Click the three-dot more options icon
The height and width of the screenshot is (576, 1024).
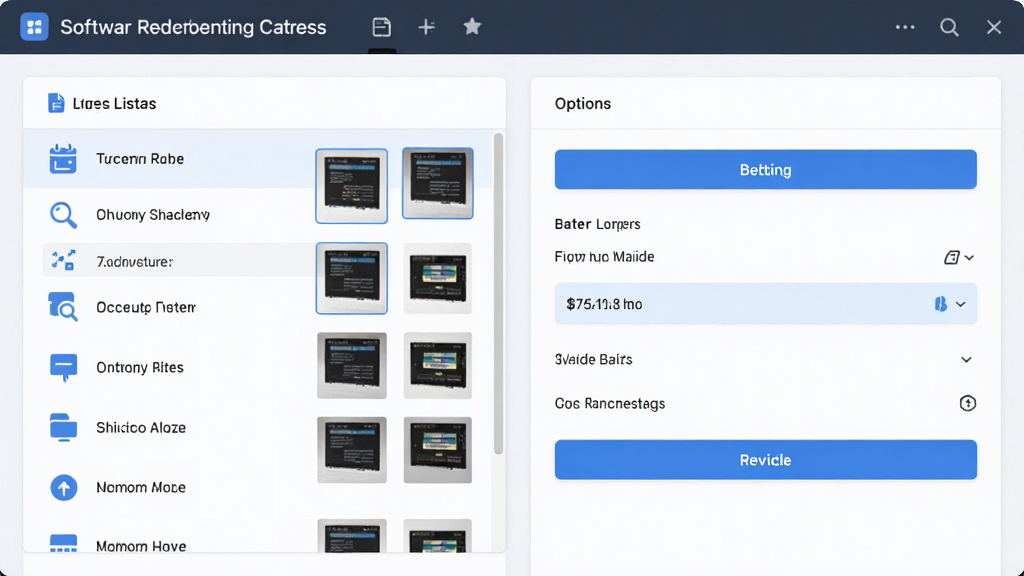click(904, 27)
